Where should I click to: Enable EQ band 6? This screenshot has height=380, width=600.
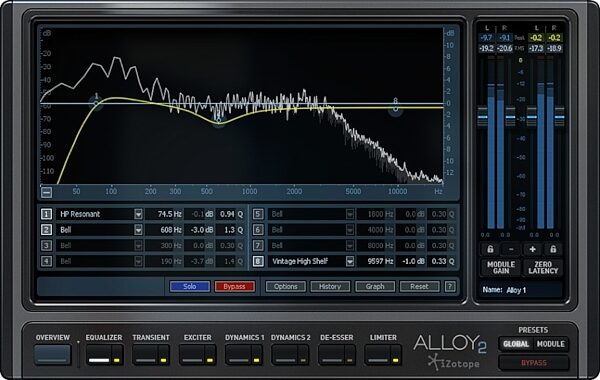[258, 230]
